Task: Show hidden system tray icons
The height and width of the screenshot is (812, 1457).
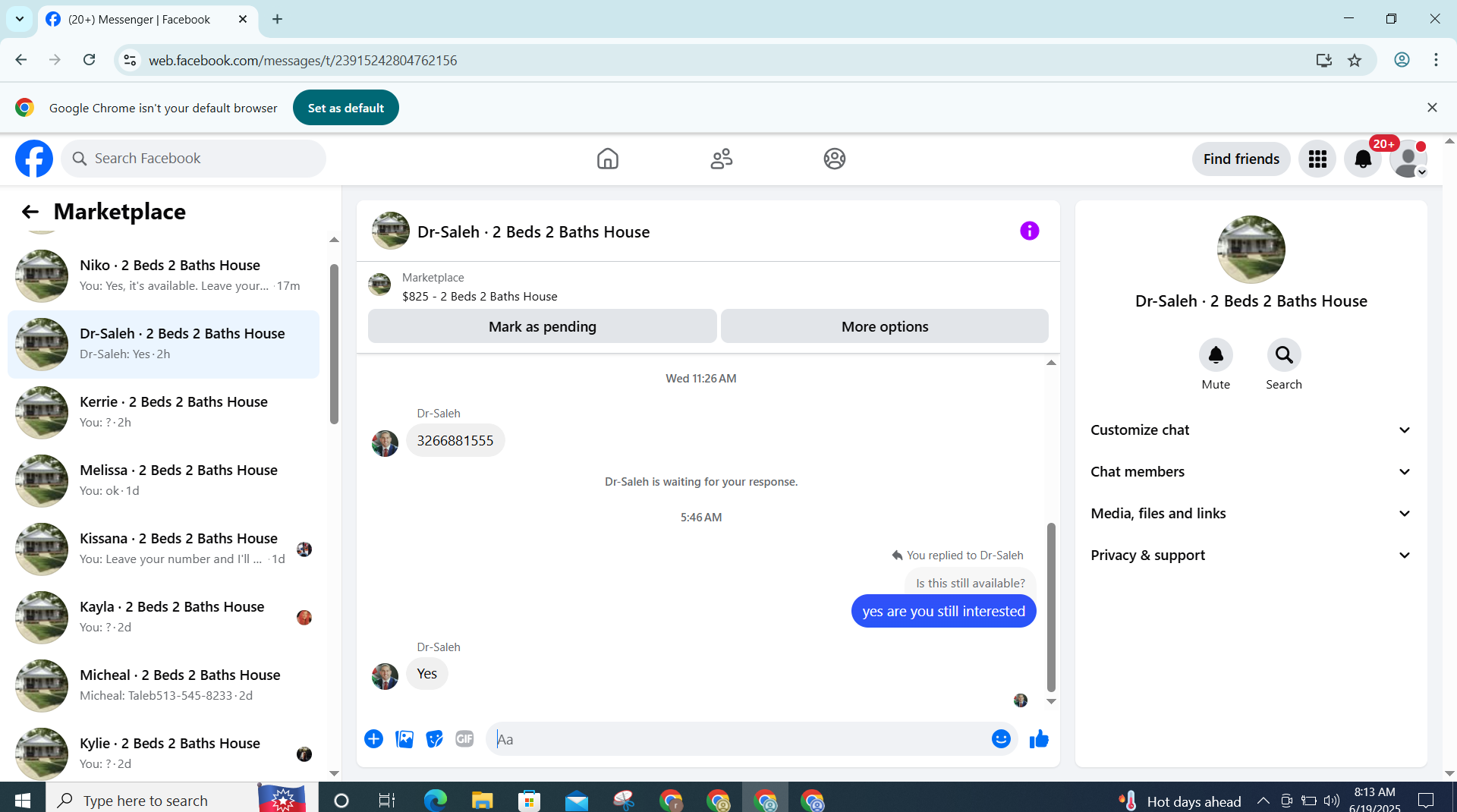Action: click(1263, 800)
